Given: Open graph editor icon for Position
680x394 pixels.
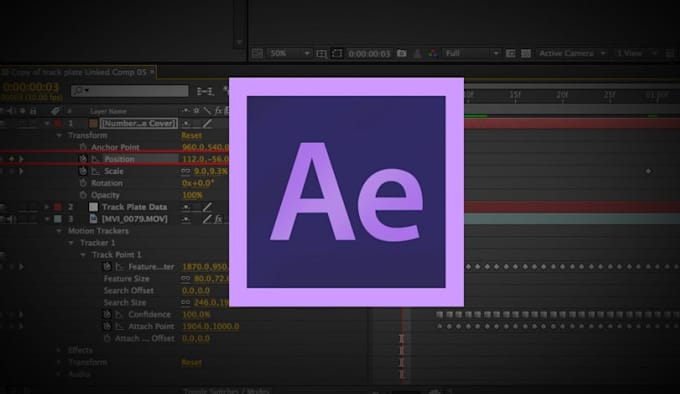Looking at the screenshot, I should coord(95,159).
